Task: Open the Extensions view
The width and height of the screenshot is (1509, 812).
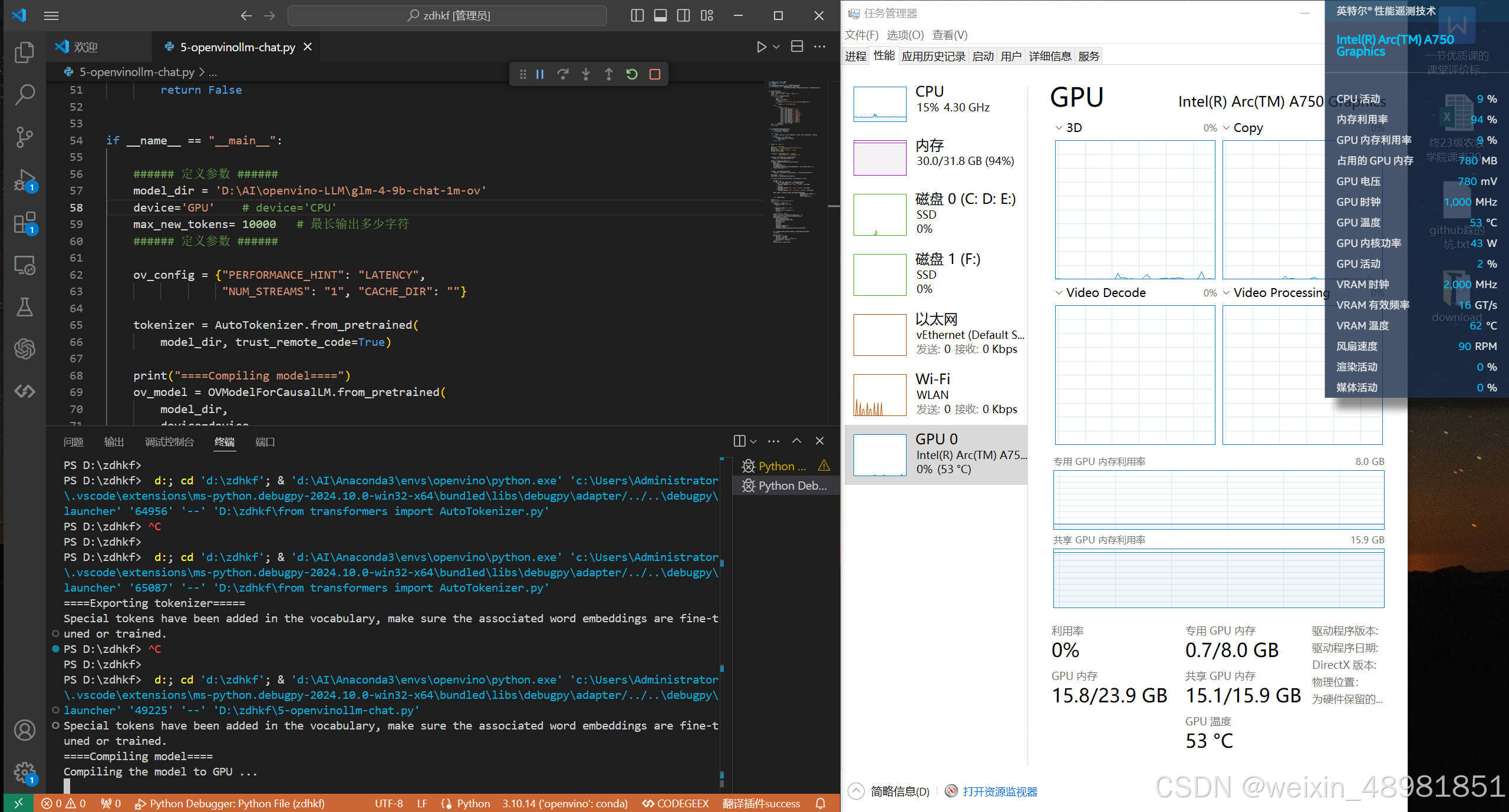Action: [24, 223]
